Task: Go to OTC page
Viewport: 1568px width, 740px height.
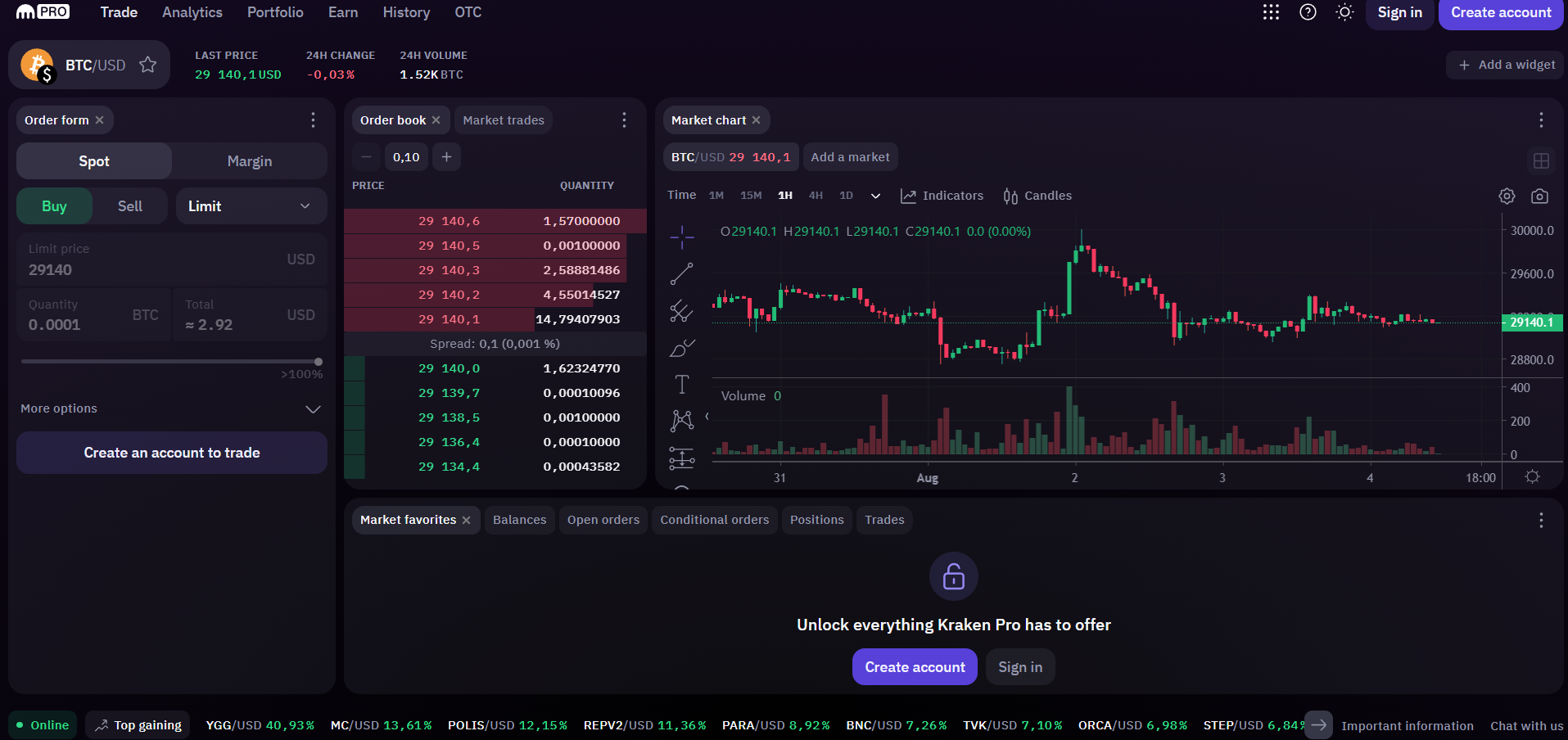Action: 468,12
